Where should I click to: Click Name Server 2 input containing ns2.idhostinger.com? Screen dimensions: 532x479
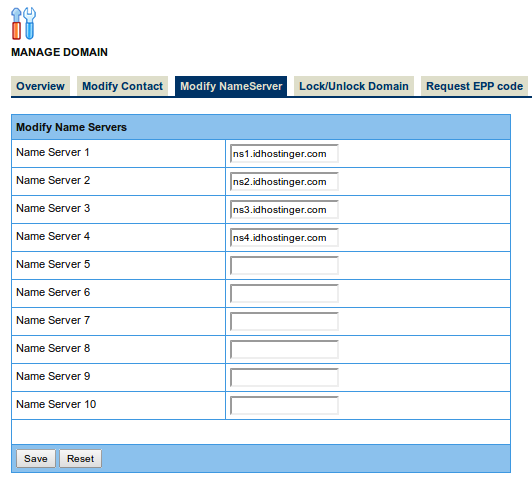tap(284, 181)
